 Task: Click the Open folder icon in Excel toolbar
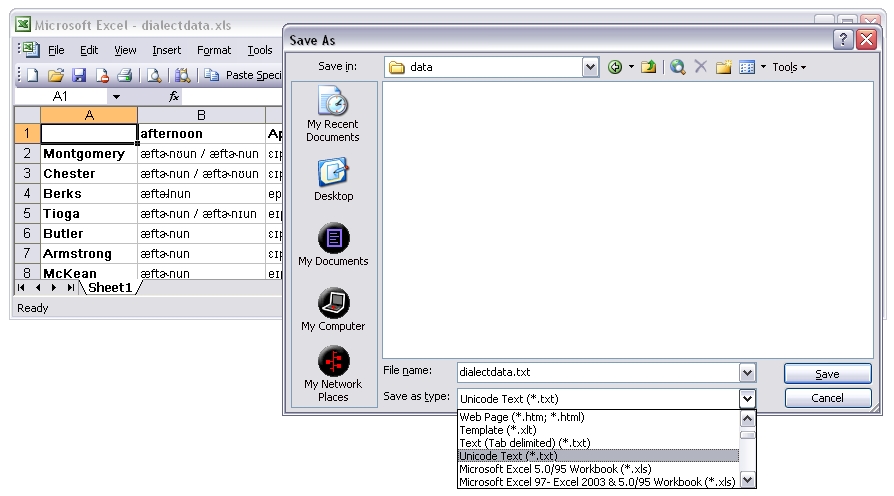56,75
